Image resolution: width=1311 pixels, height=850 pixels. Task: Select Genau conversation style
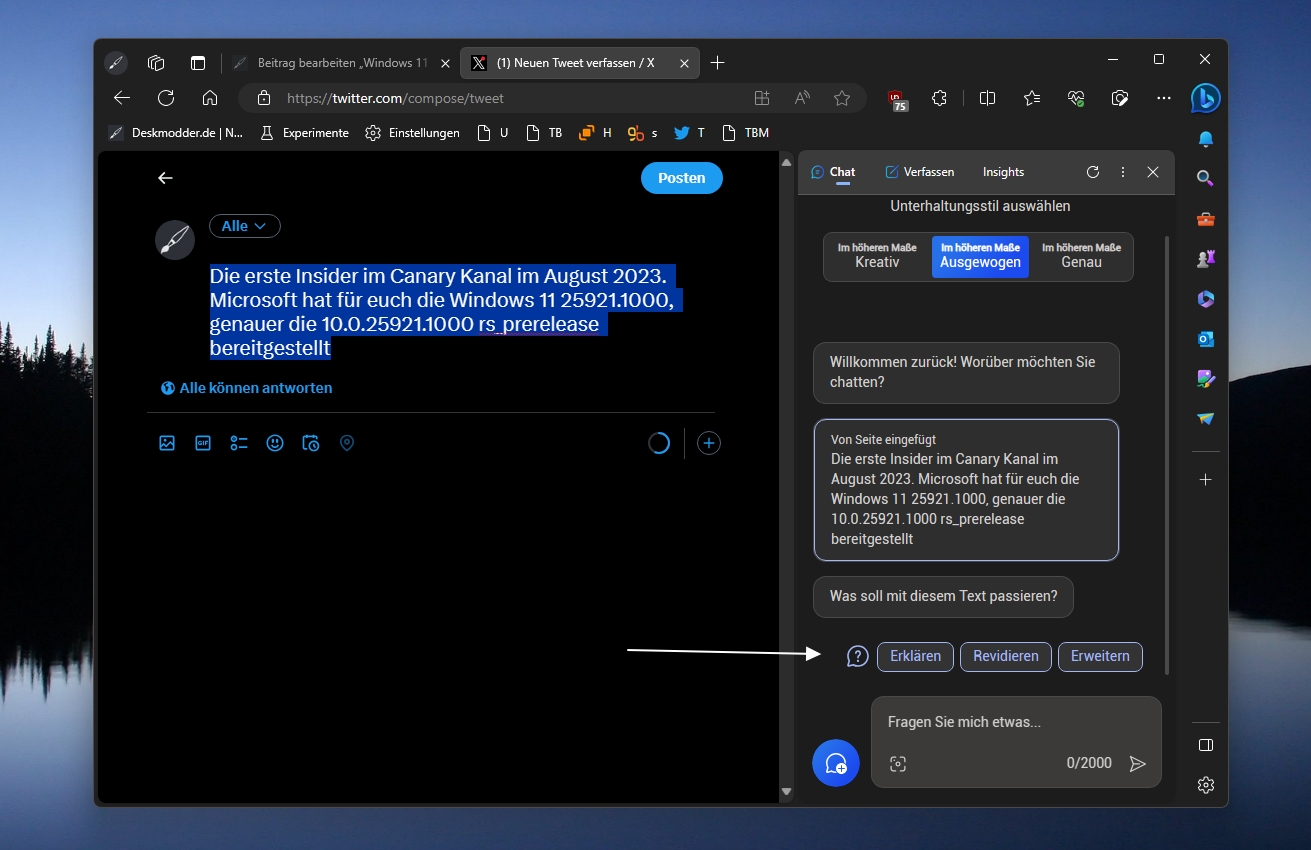[x=1081, y=256]
